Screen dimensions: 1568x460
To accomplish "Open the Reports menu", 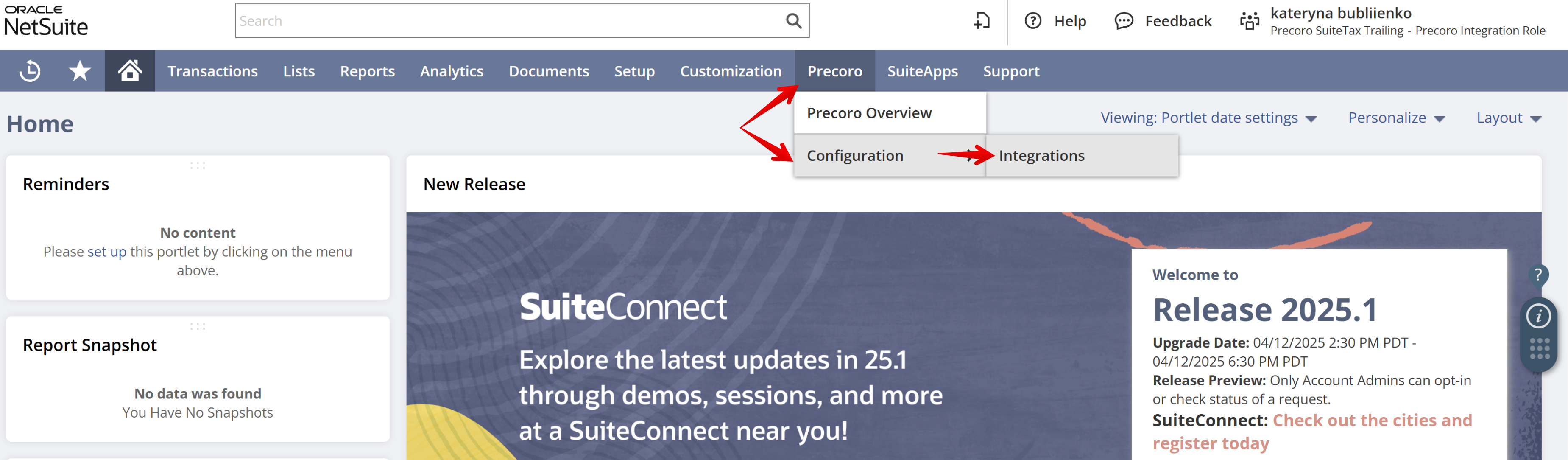I will pos(367,71).
